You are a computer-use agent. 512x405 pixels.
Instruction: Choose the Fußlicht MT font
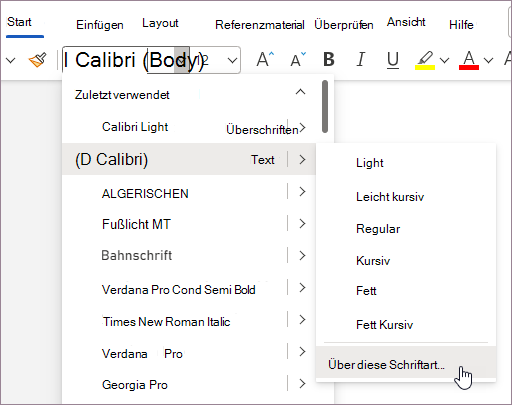tap(136, 224)
